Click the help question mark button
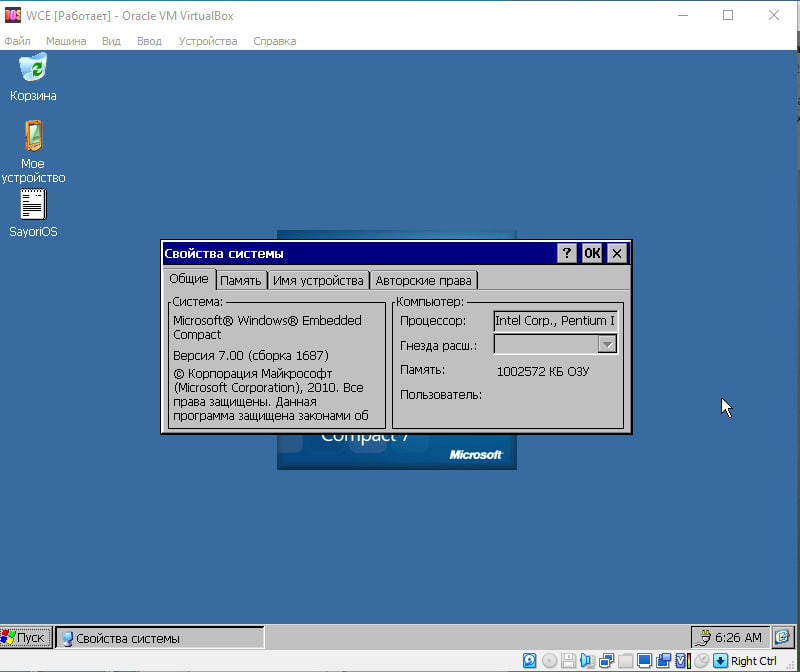The height and width of the screenshot is (672, 800). [x=567, y=253]
